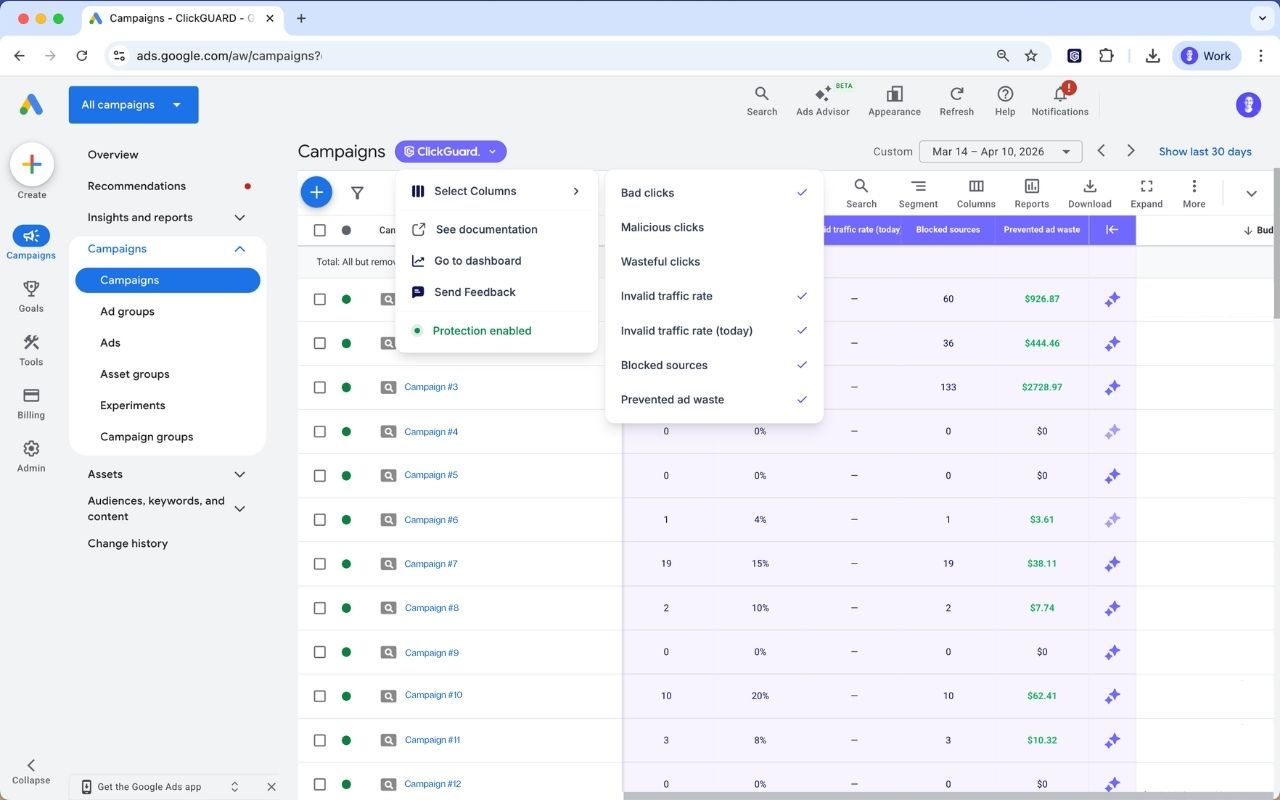
Task: Click the blue plus new campaign button
Action: (x=316, y=192)
